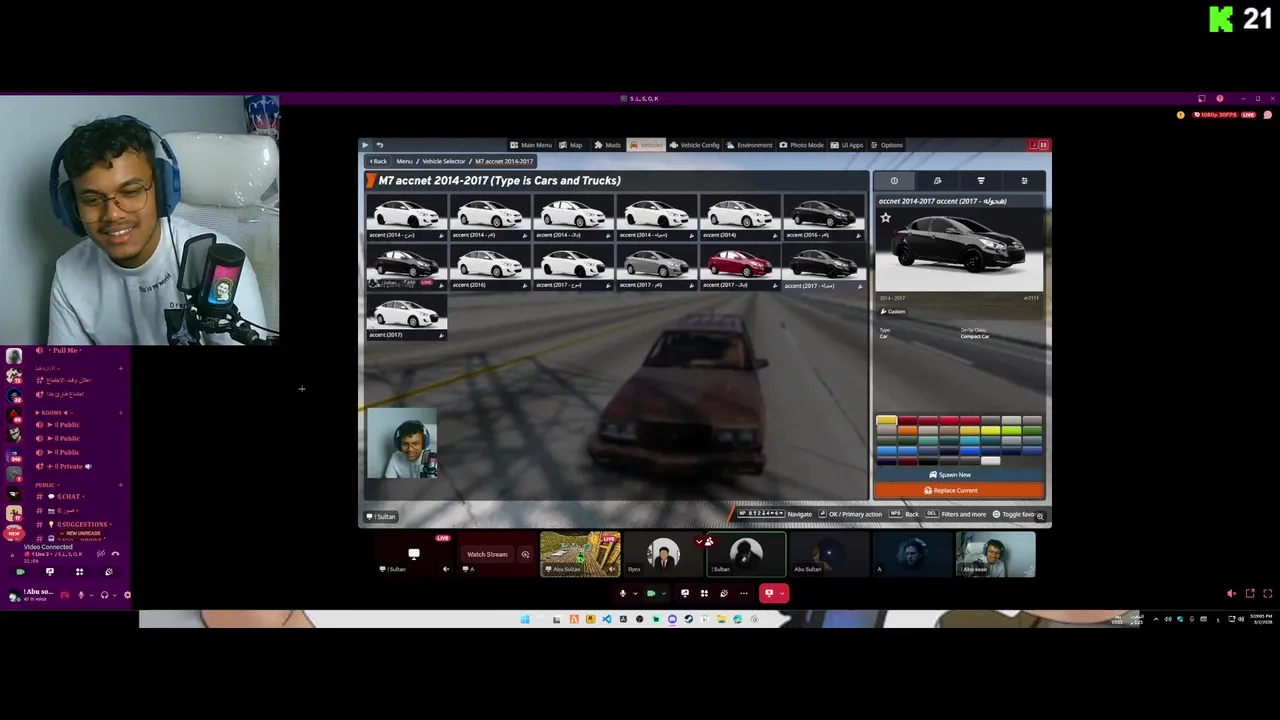The width and height of the screenshot is (1280, 720).
Task: Click the undo arrow icon in game toolbar
Action: 379,145
